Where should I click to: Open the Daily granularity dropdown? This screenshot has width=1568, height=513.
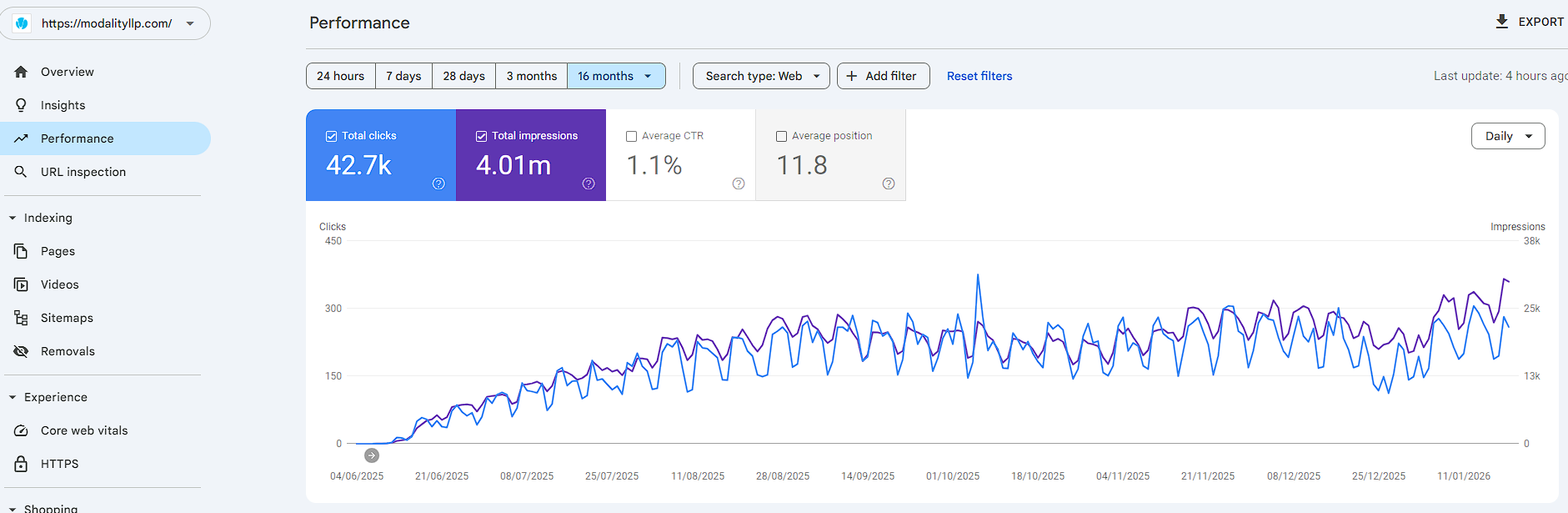coord(1507,136)
